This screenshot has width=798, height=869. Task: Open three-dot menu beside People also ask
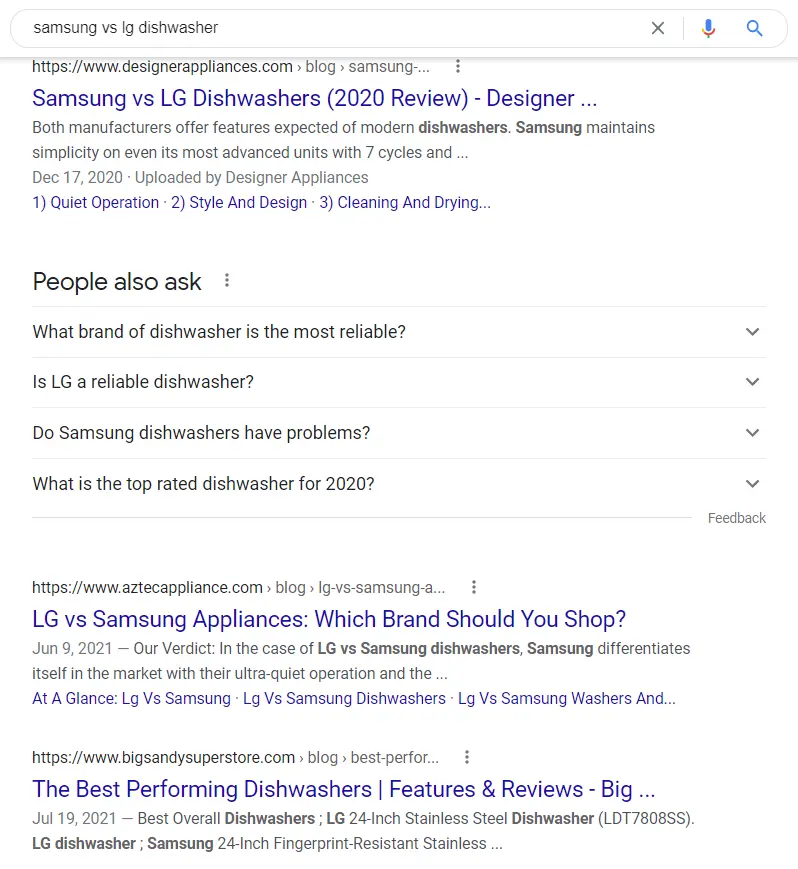tap(227, 281)
